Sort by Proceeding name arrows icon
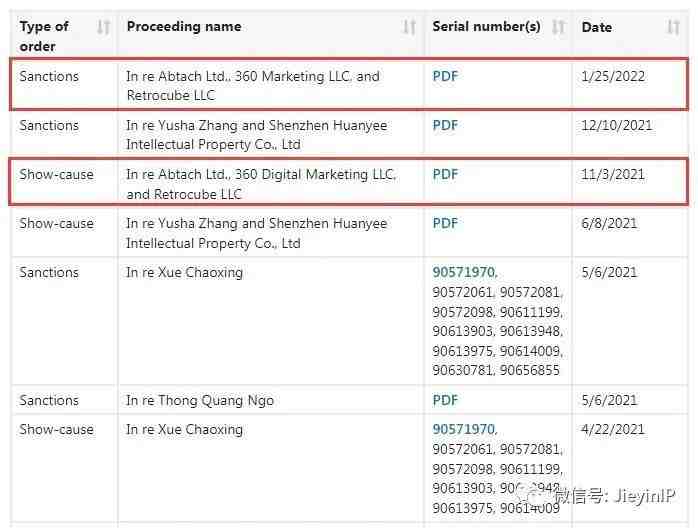 pyautogui.click(x=408, y=27)
